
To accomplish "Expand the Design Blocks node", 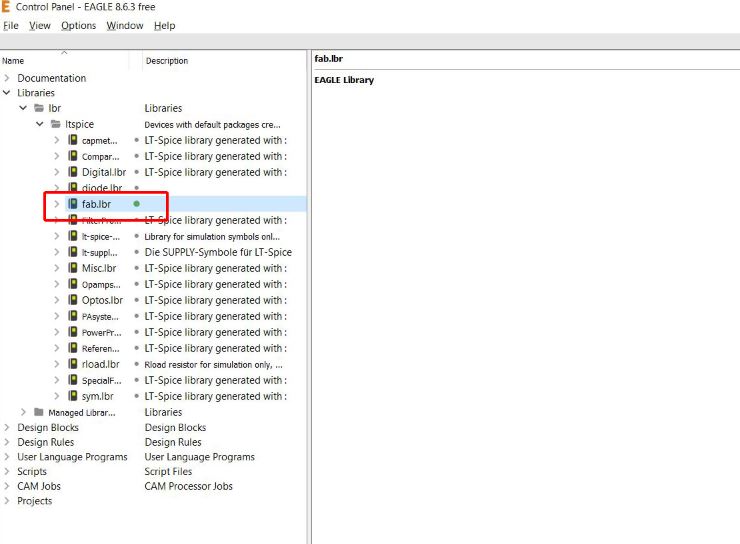I will point(7,427).
